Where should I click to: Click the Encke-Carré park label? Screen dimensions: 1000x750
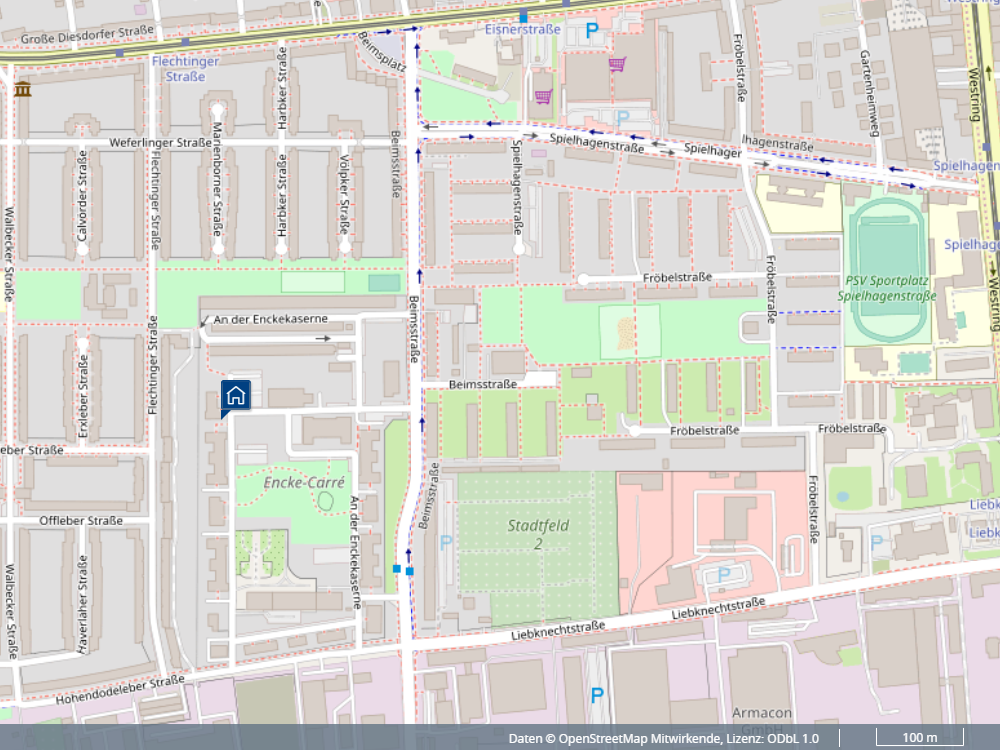[305, 483]
